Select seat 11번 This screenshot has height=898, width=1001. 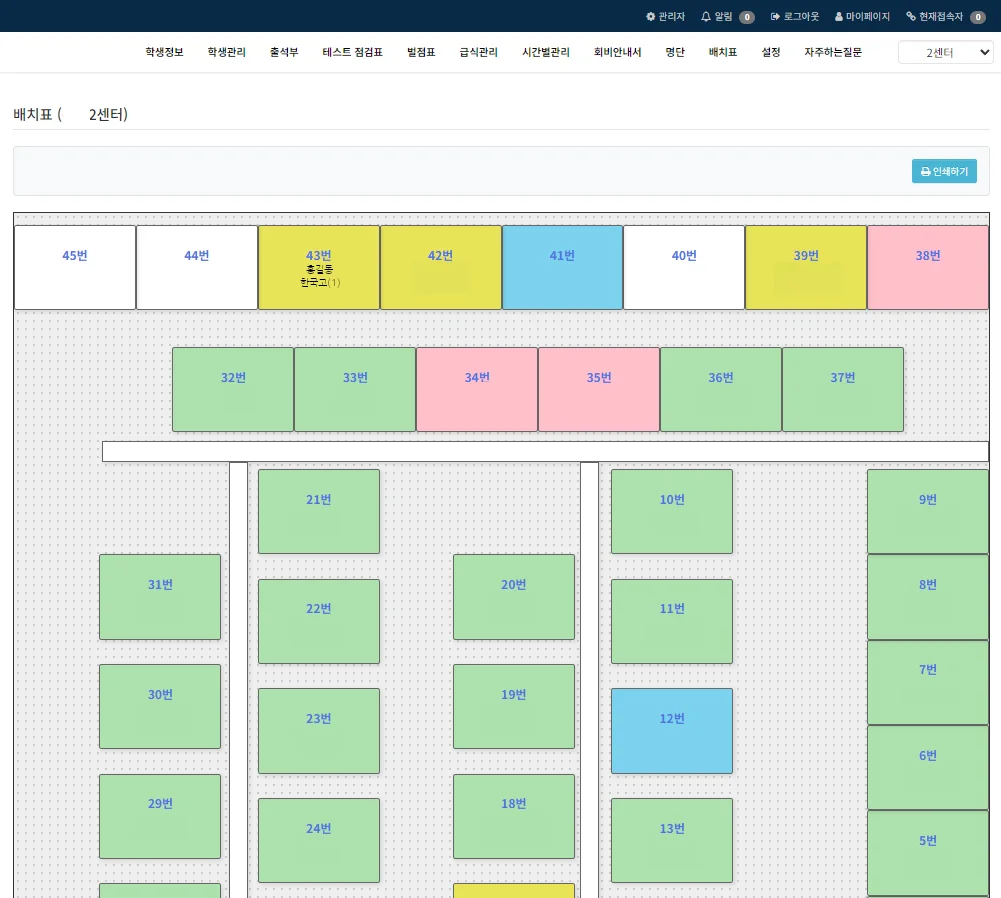672,621
